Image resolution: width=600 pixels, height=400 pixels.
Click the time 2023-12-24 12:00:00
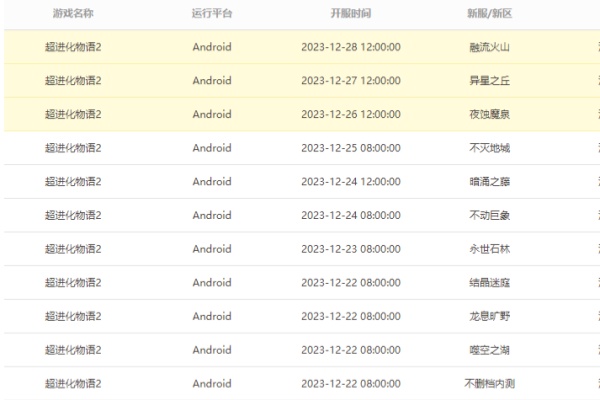[351, 182]
